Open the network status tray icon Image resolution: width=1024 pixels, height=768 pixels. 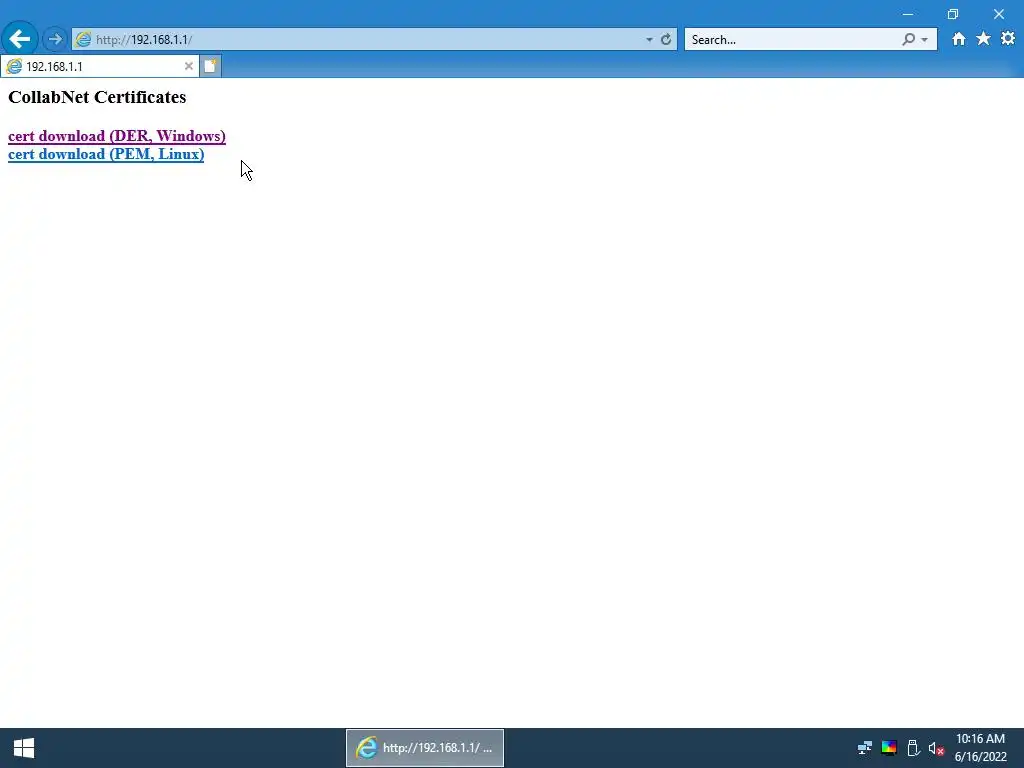click(x=865, y=748)
